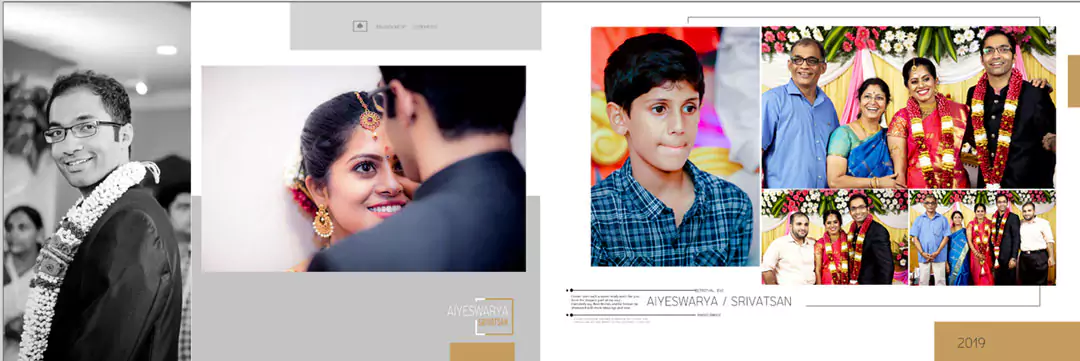The height and width of the screenshot is (361, 1080).
Task: Select the couple with parents group photo
Action: 908,107
